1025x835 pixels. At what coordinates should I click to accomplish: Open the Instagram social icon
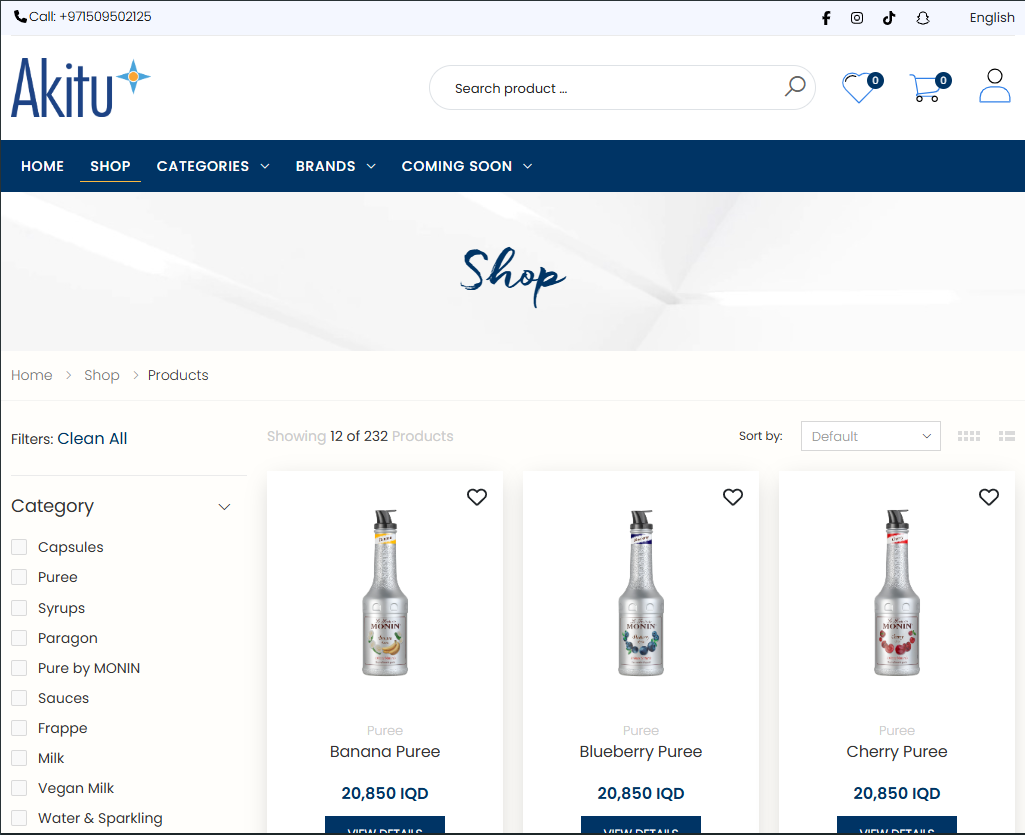click(857, 18)
